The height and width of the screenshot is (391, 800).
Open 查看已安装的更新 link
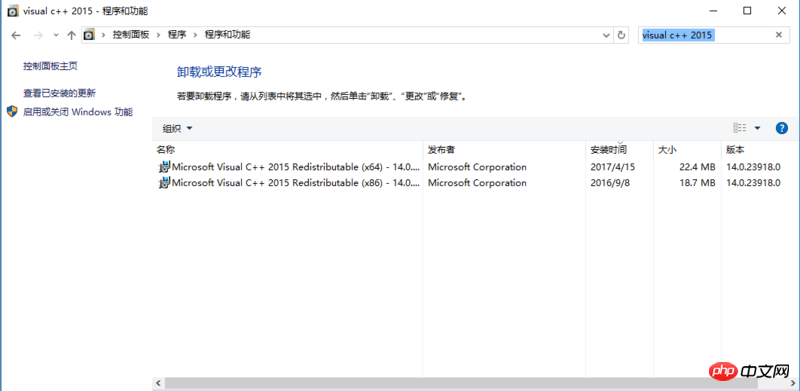(x=59, y=93)
